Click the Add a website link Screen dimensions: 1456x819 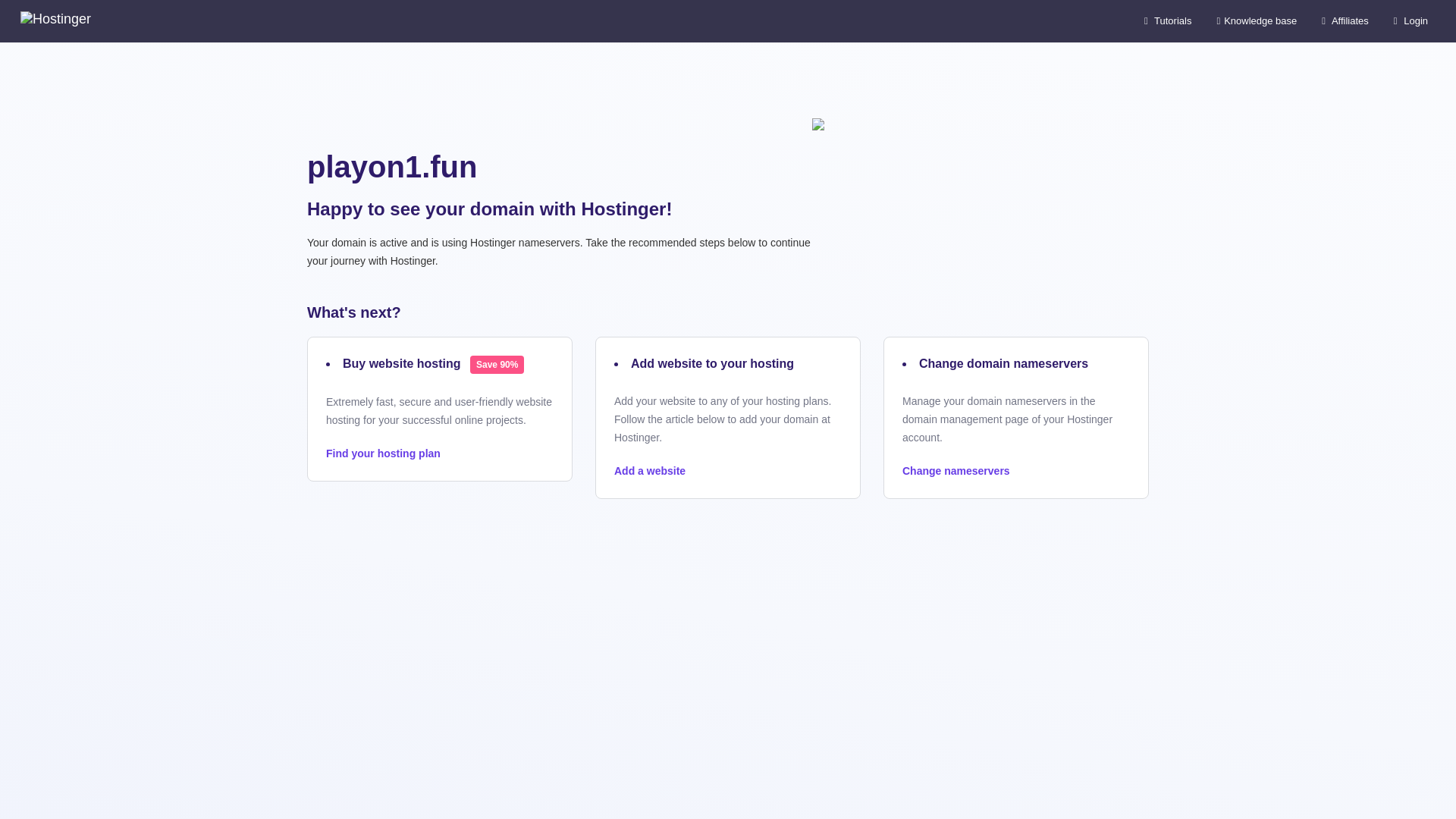pos(650,471)
